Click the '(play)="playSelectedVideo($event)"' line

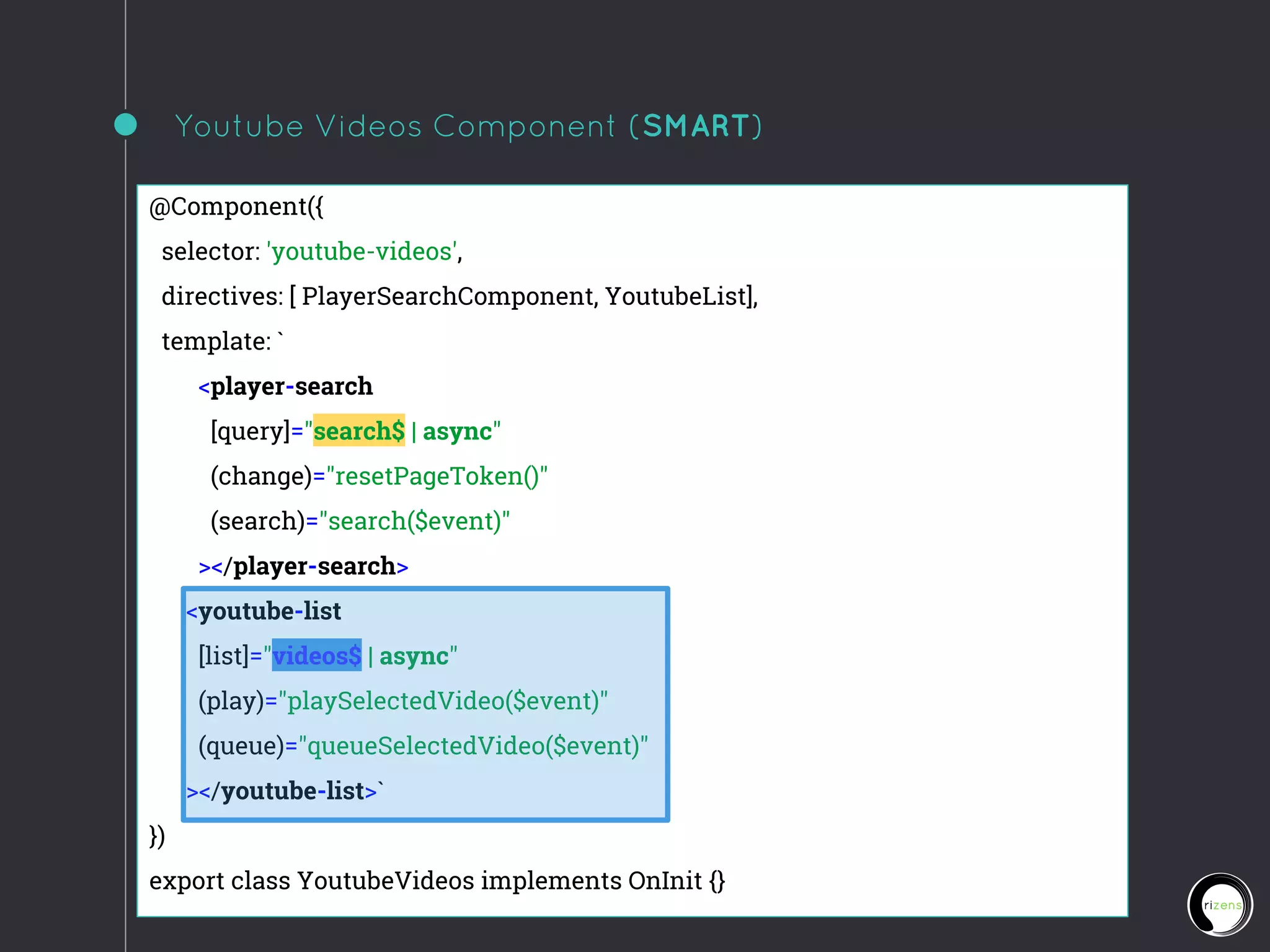(x=403, y=701)
